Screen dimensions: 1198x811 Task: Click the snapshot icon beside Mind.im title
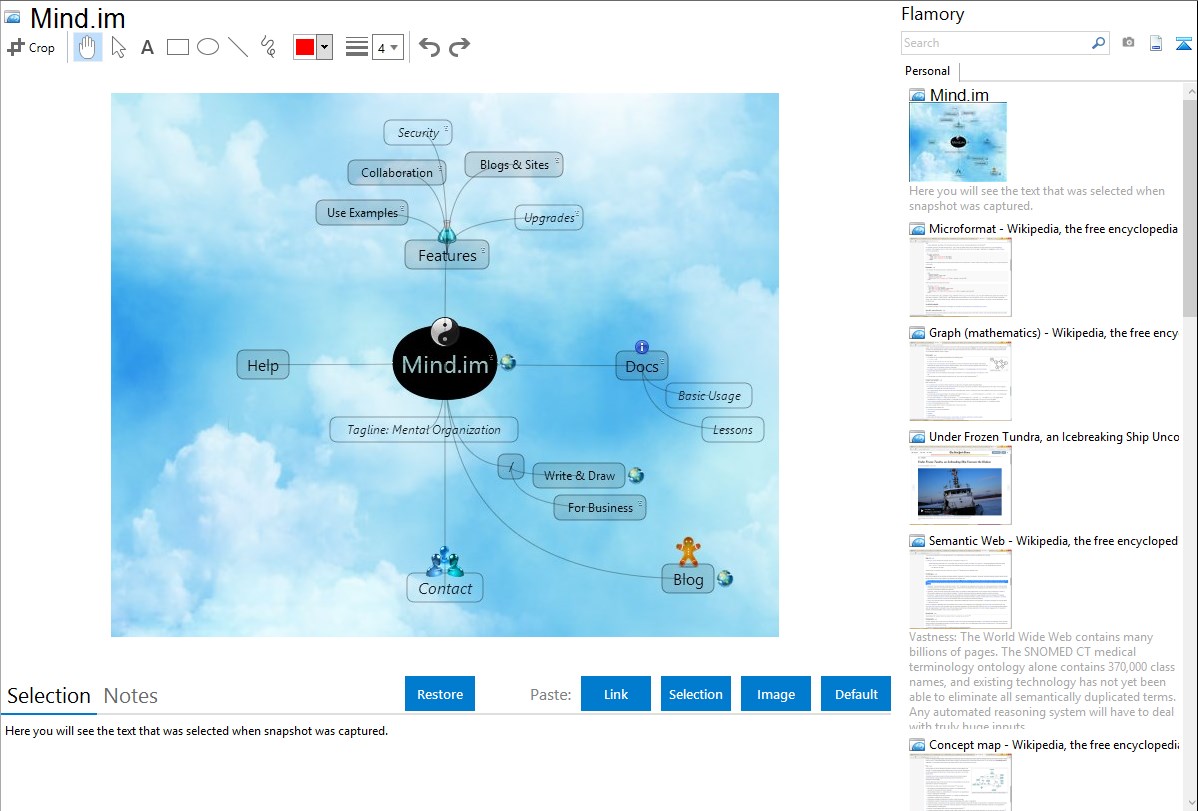tap(12, 17)
